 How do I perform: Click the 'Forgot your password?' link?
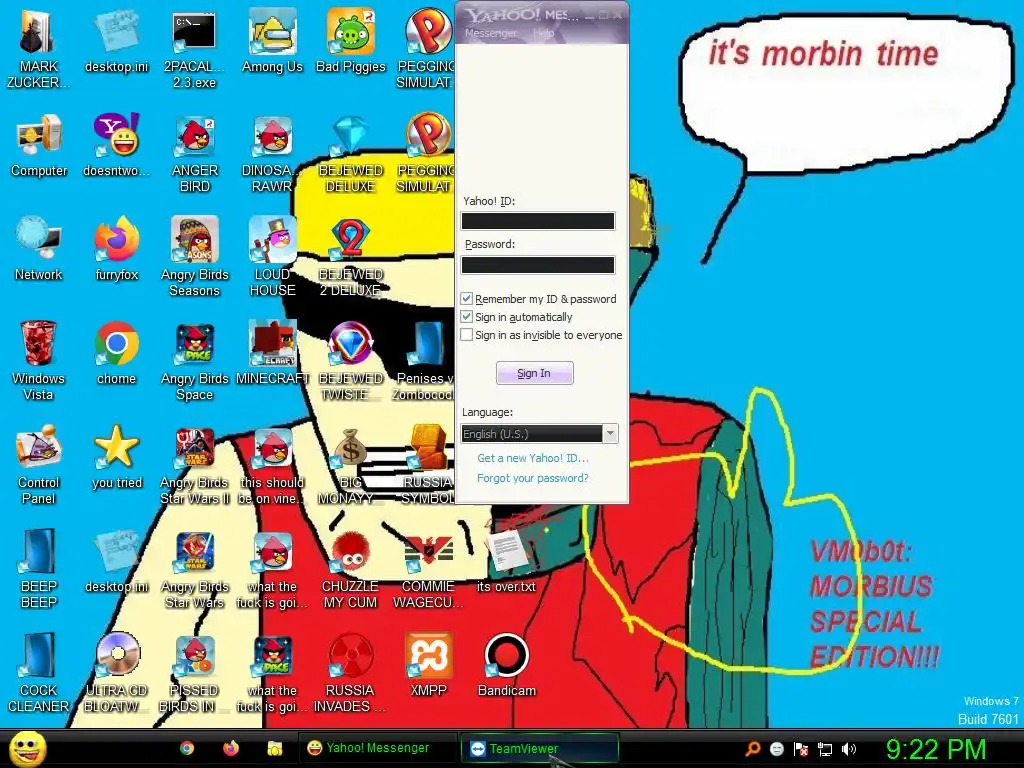click(x=533, y=478)
